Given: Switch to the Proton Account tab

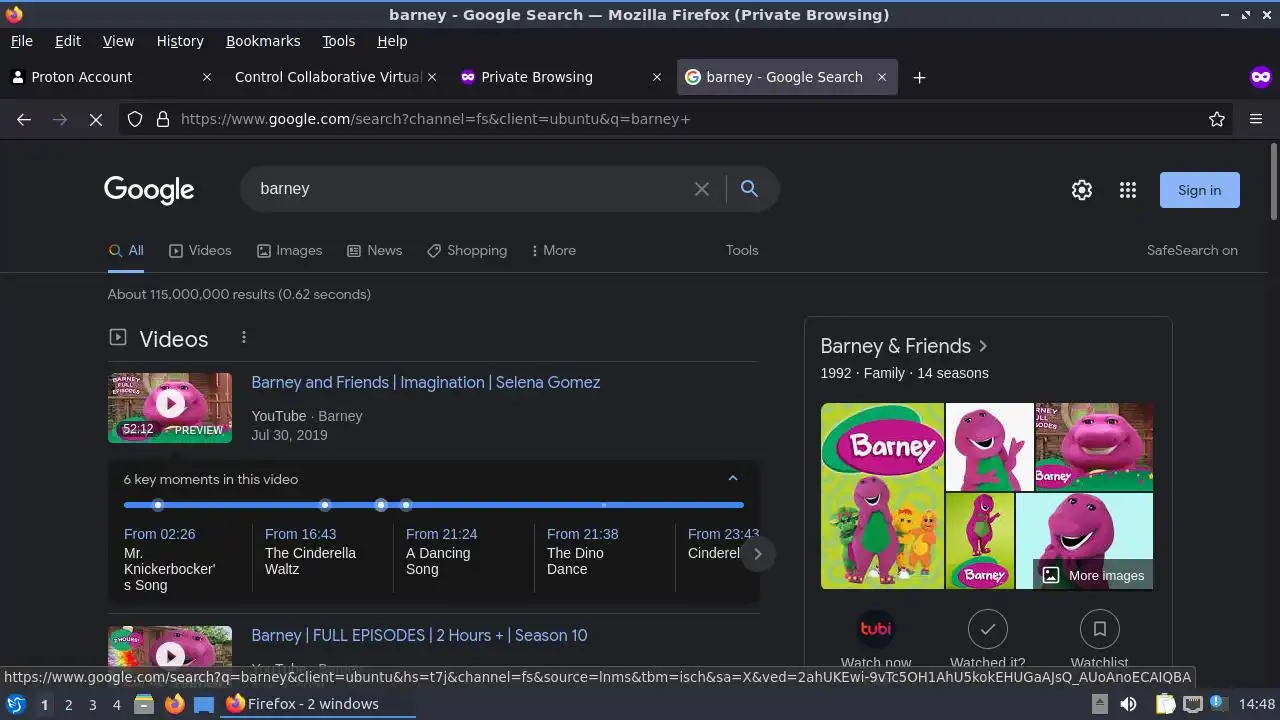Looking at the screenshot, I should point(110,77).
